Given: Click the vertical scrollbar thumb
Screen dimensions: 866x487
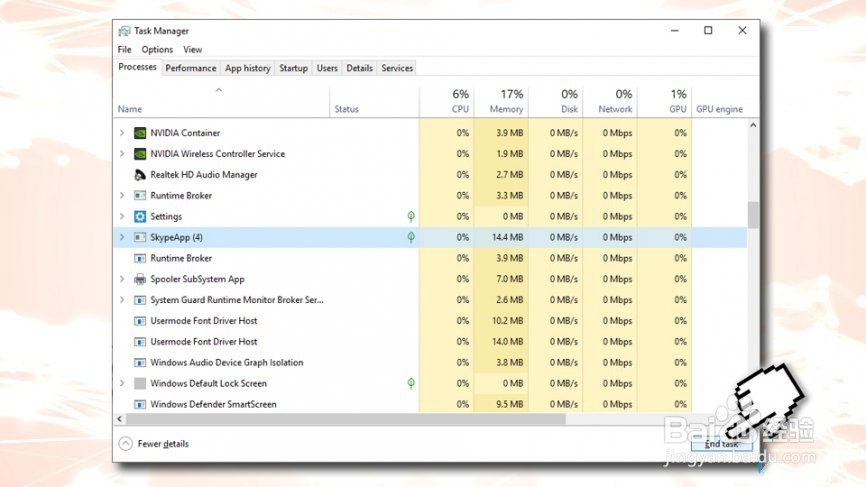Looking at the screenshot, I should click(x=753, y=215).
